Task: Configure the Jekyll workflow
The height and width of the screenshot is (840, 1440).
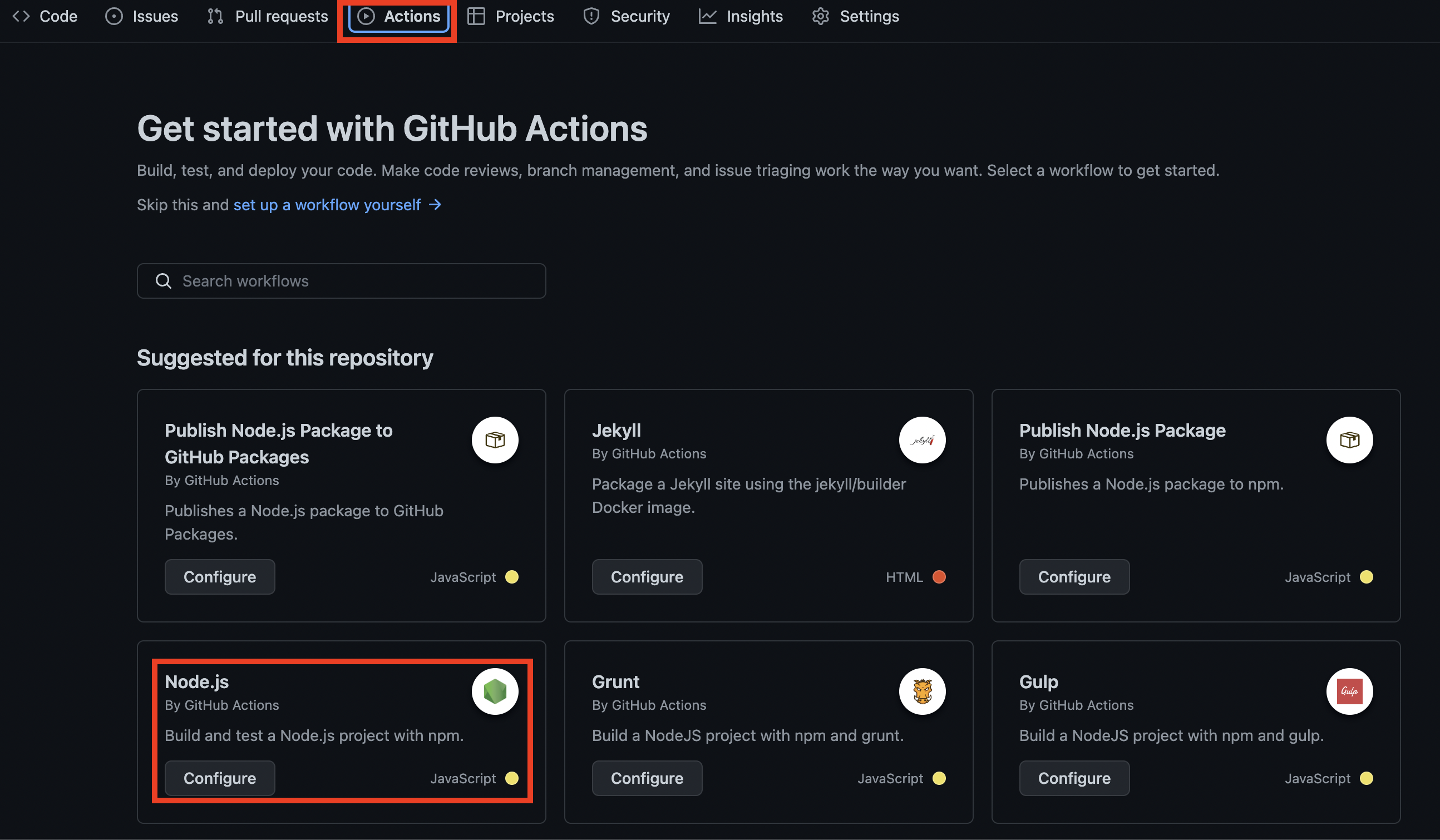Action: click(x=647, y=576)
